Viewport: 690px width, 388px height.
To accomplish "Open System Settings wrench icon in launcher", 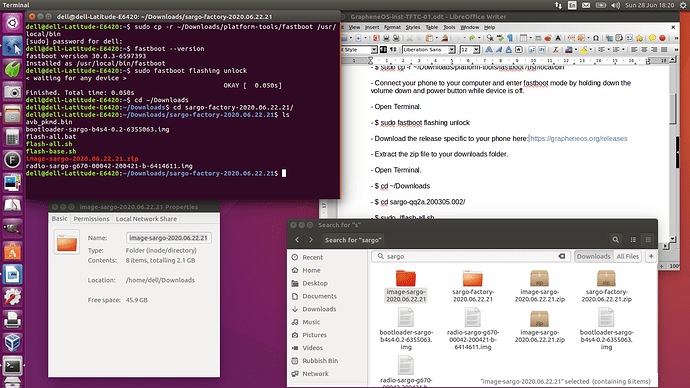I will (12, 297).
